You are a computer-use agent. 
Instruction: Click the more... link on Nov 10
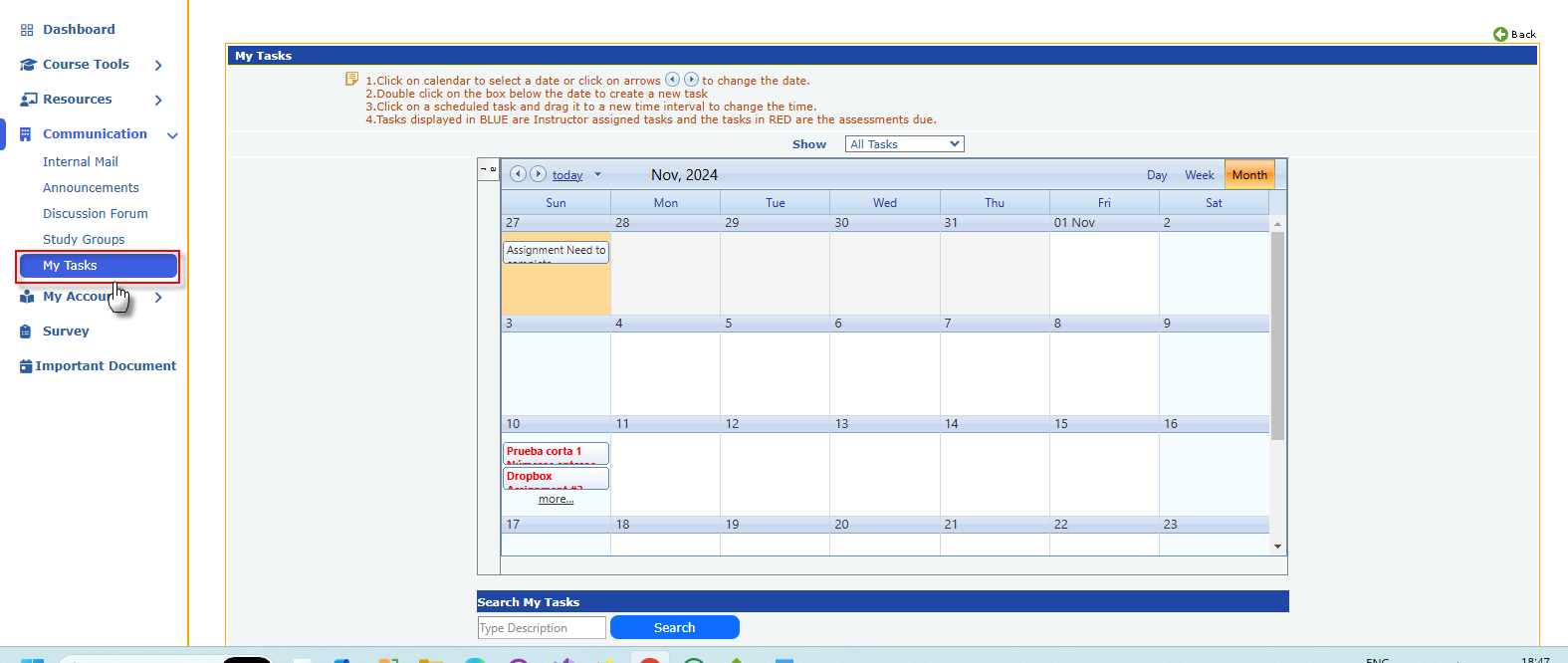(556, 500)
